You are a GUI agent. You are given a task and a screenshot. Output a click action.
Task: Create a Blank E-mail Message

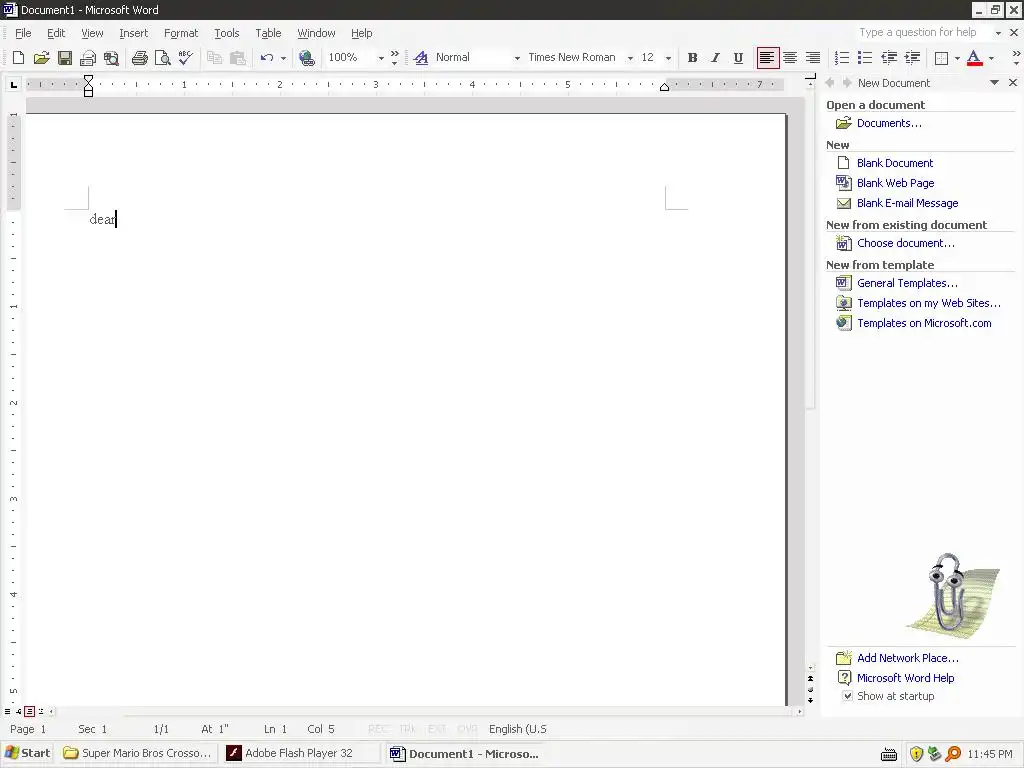click(908, 203)
